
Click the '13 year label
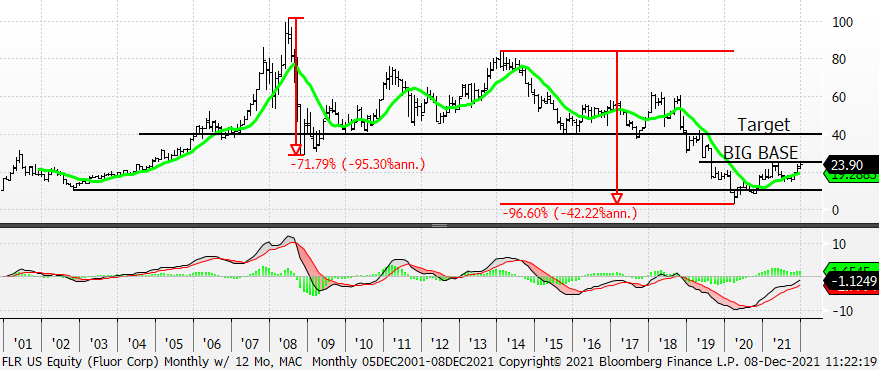tap(478, 343)
